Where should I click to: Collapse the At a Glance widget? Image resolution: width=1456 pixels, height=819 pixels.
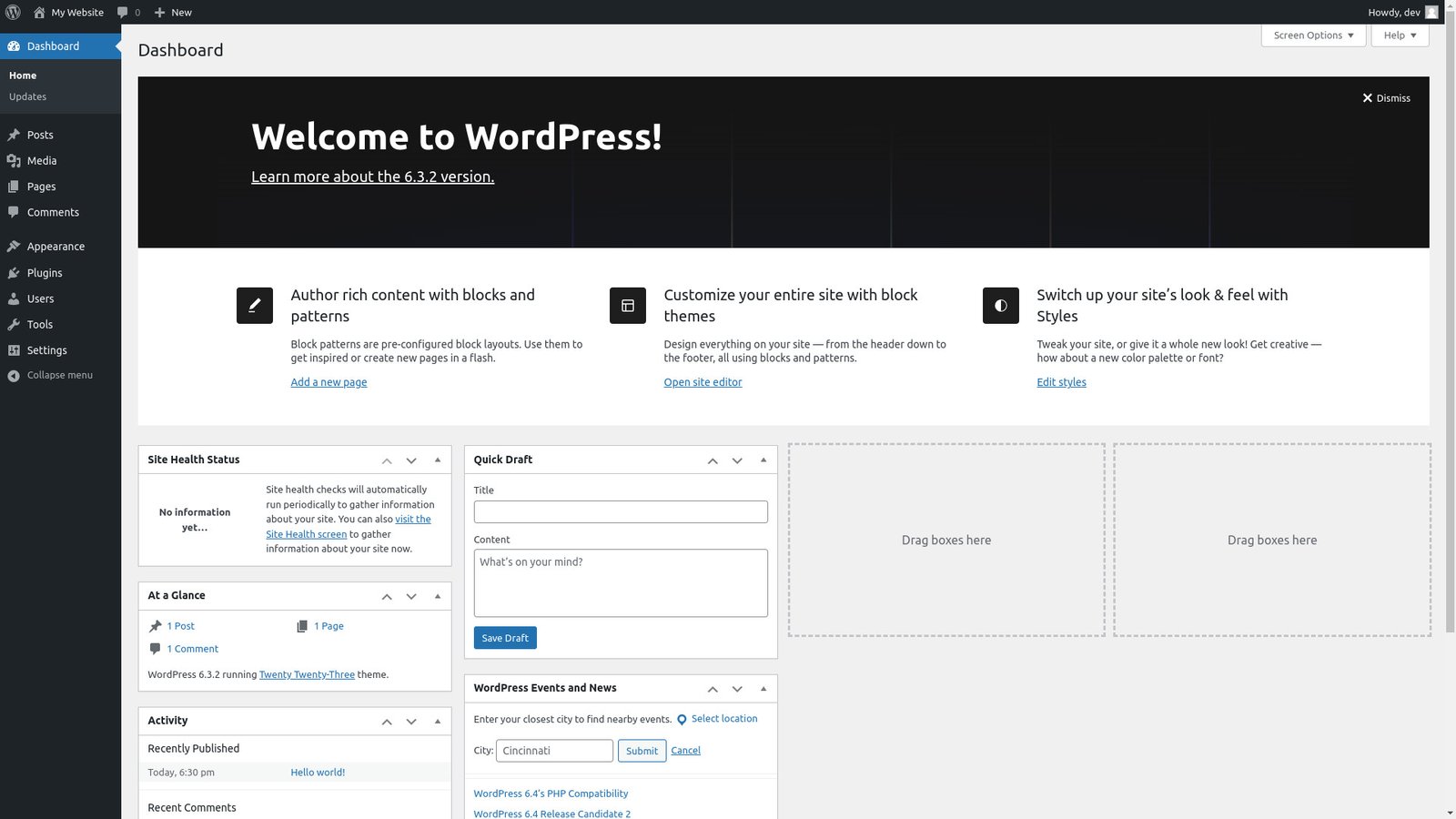click(438, 596)
